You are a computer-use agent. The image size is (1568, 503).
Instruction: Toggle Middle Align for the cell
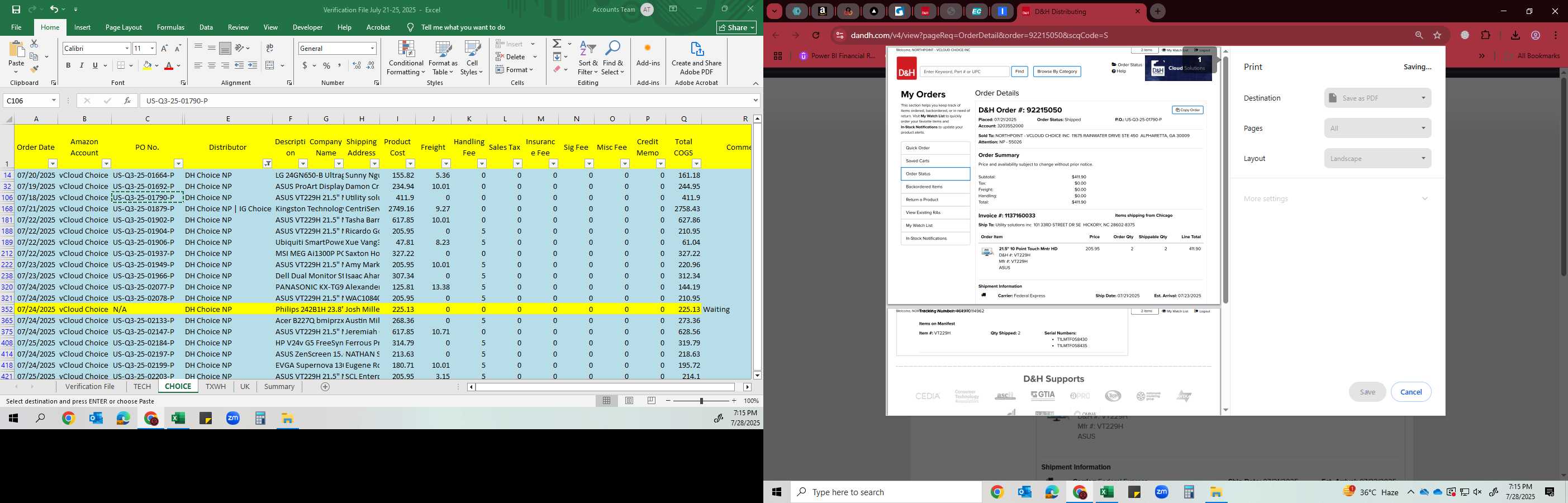212,48
